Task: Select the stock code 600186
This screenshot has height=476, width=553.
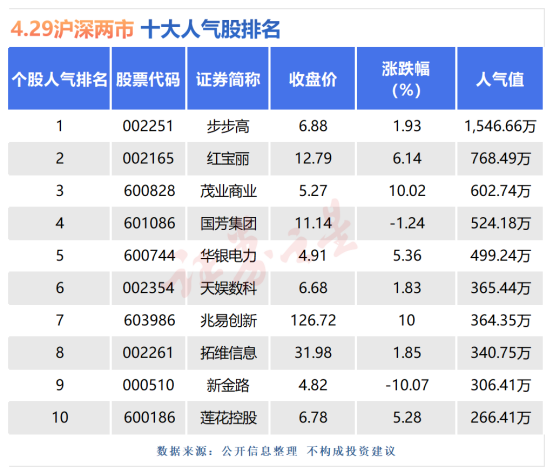Action: (150, 417)
